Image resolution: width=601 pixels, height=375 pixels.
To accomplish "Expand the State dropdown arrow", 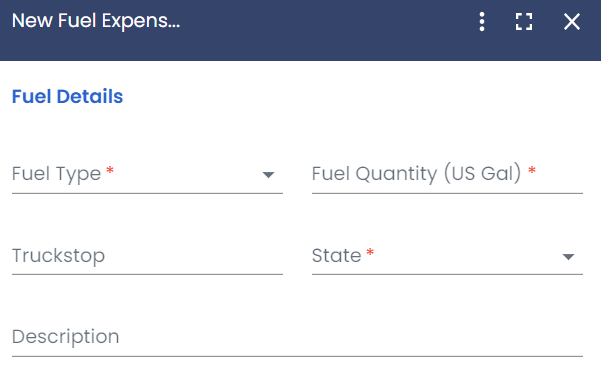I will 568,257.
